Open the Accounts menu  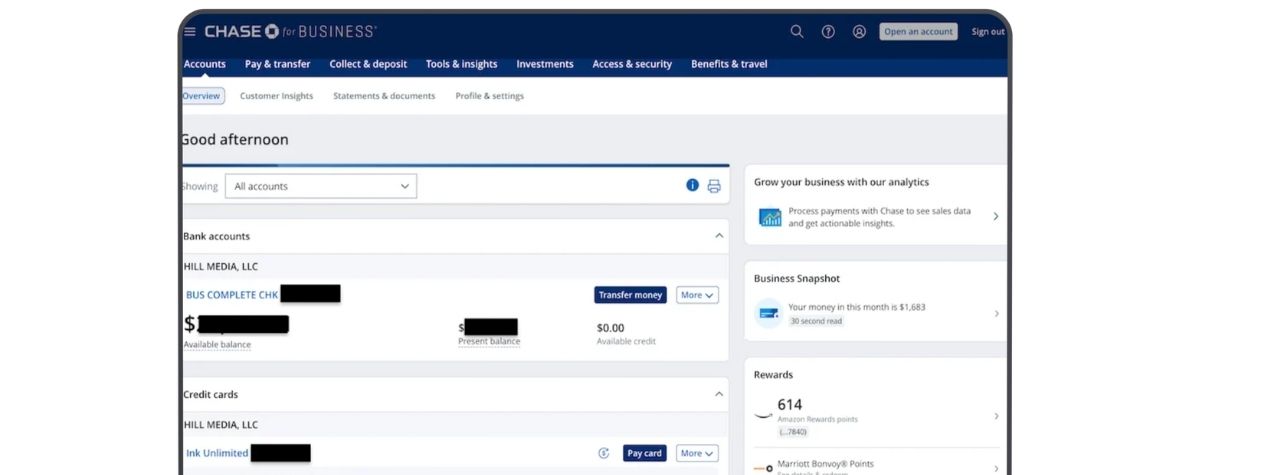pos(205,64)
